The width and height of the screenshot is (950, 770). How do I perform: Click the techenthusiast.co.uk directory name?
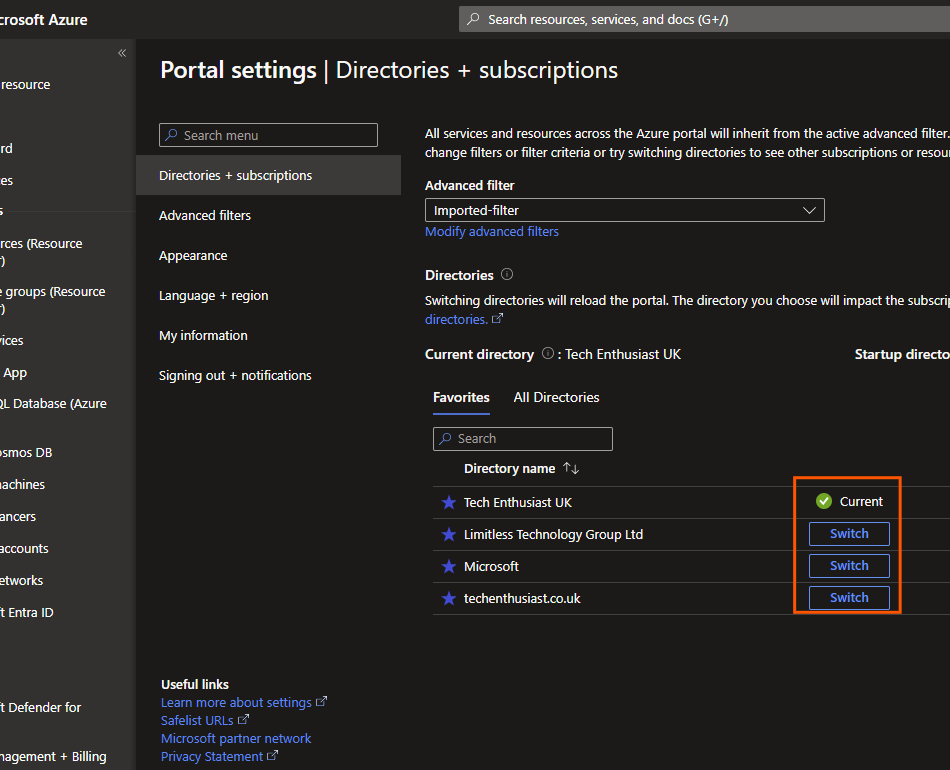click(522, 599)
